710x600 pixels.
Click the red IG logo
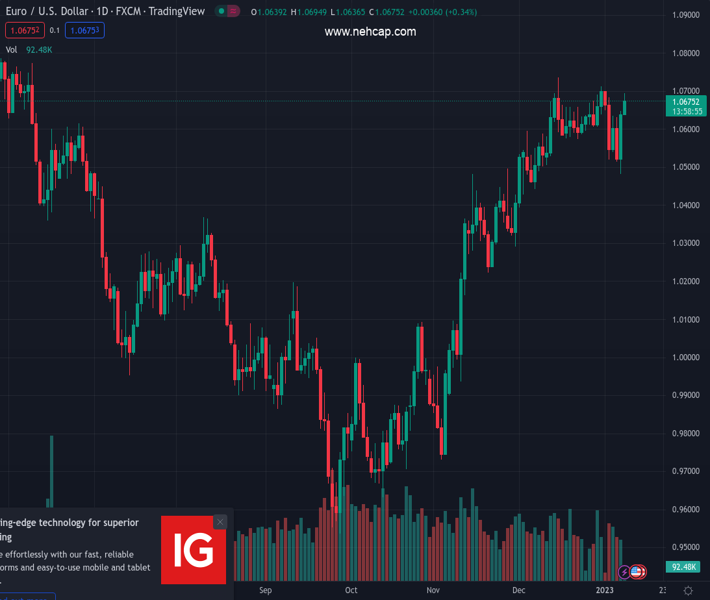point(193,549)
